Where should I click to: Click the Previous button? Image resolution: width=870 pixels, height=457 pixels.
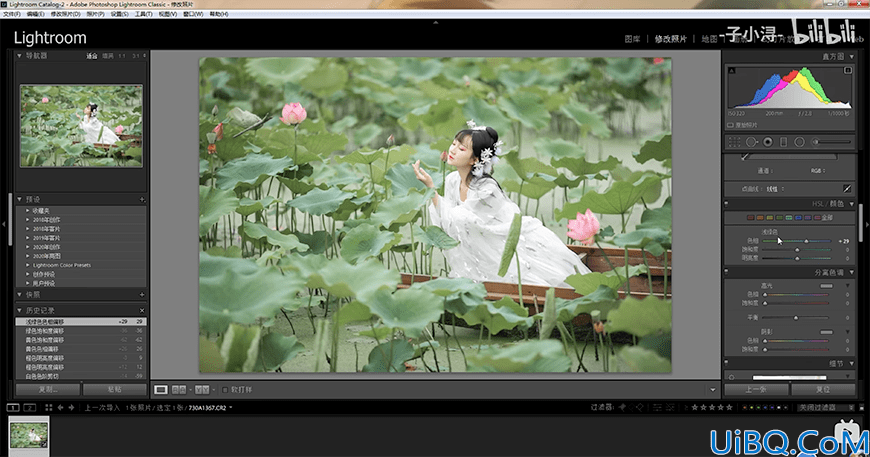[x=756, y=389]
